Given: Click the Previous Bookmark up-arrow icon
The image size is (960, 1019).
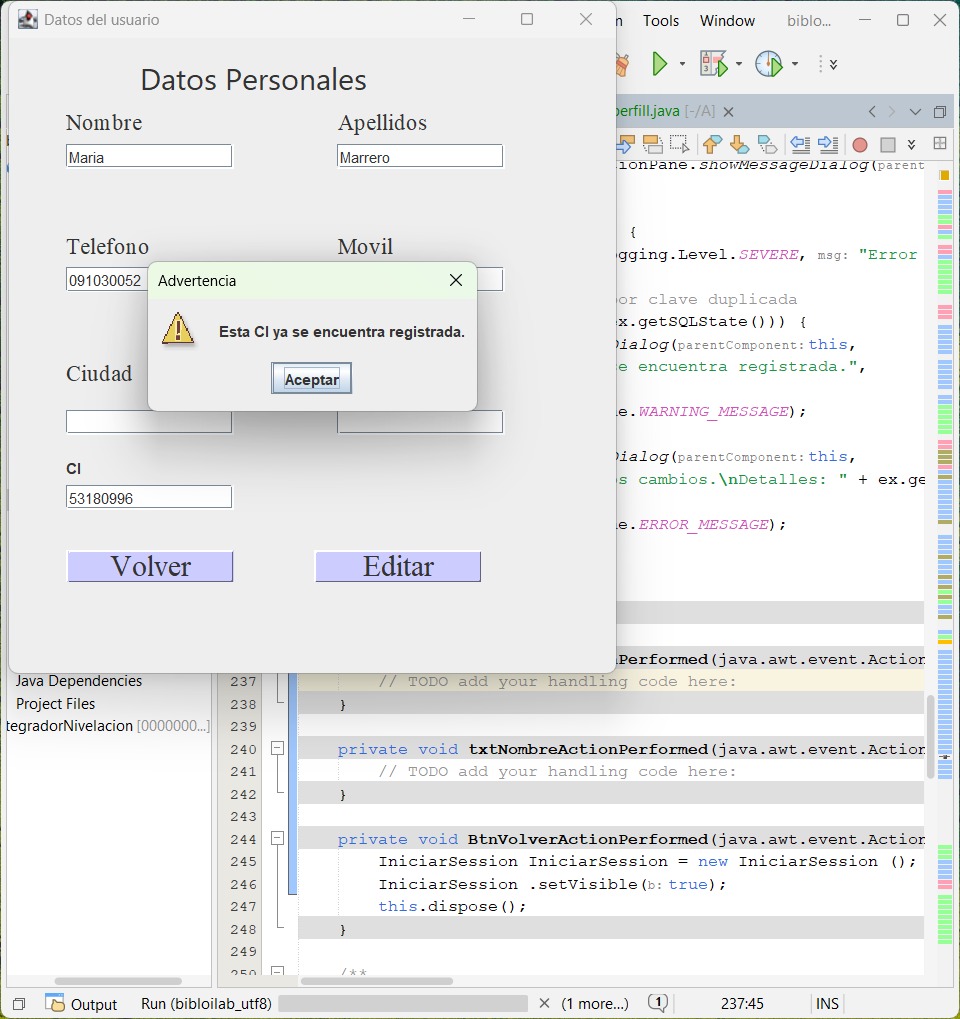Looking at the screenshot, I should pos(712,145).
